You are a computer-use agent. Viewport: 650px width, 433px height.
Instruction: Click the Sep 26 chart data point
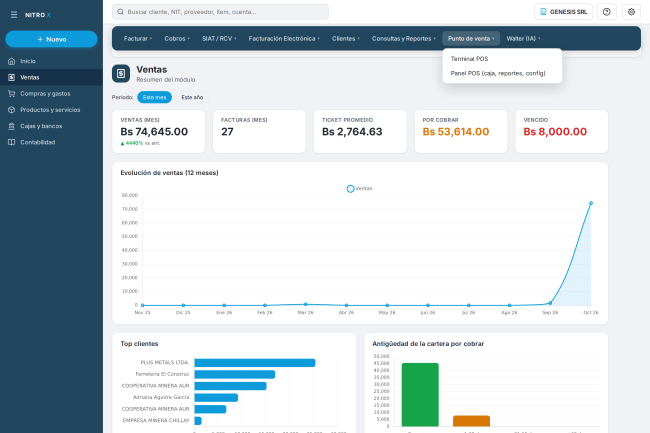point(550,303)
